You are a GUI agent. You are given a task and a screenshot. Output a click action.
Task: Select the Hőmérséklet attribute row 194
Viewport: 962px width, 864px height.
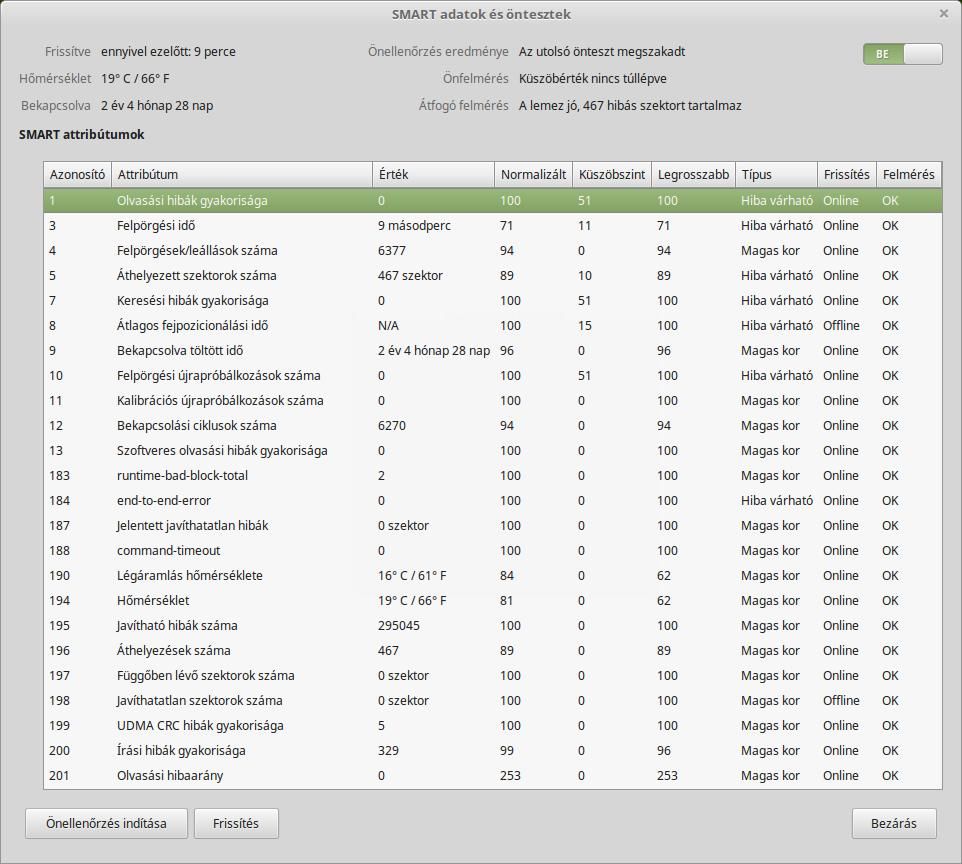(493, 601)
